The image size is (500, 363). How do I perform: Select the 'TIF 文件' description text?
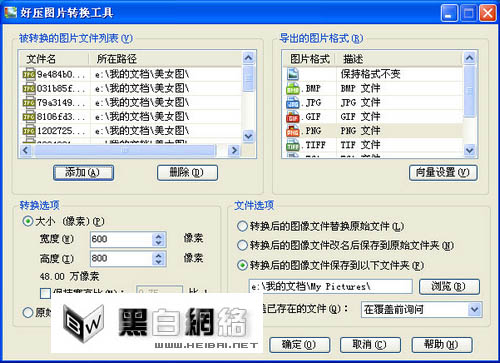pyautogui.click(x=360, y=145)
